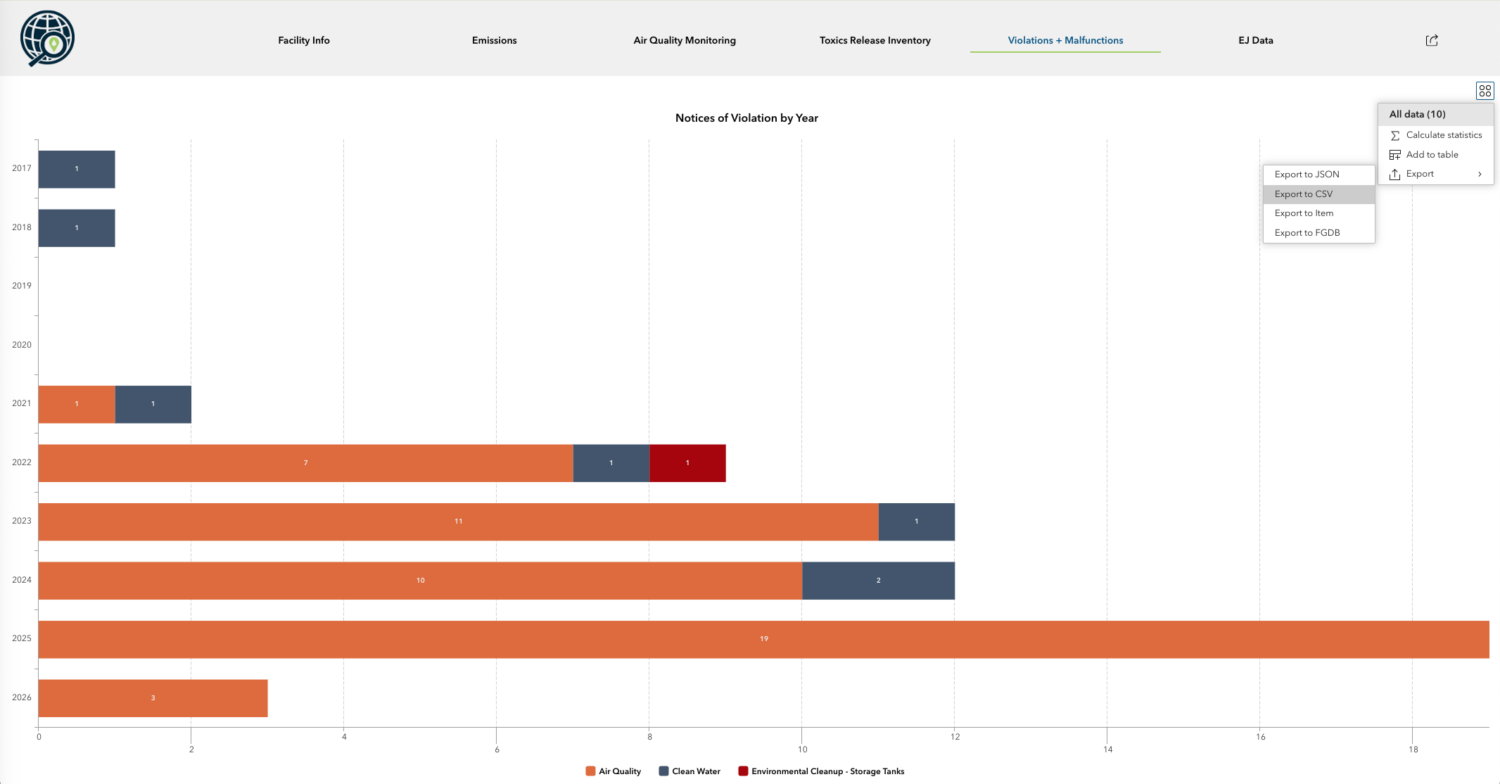The width and height of the screenshot is (1500, 784).
Task: Click the Export upload icon
Action: [x=1395, y=174]
